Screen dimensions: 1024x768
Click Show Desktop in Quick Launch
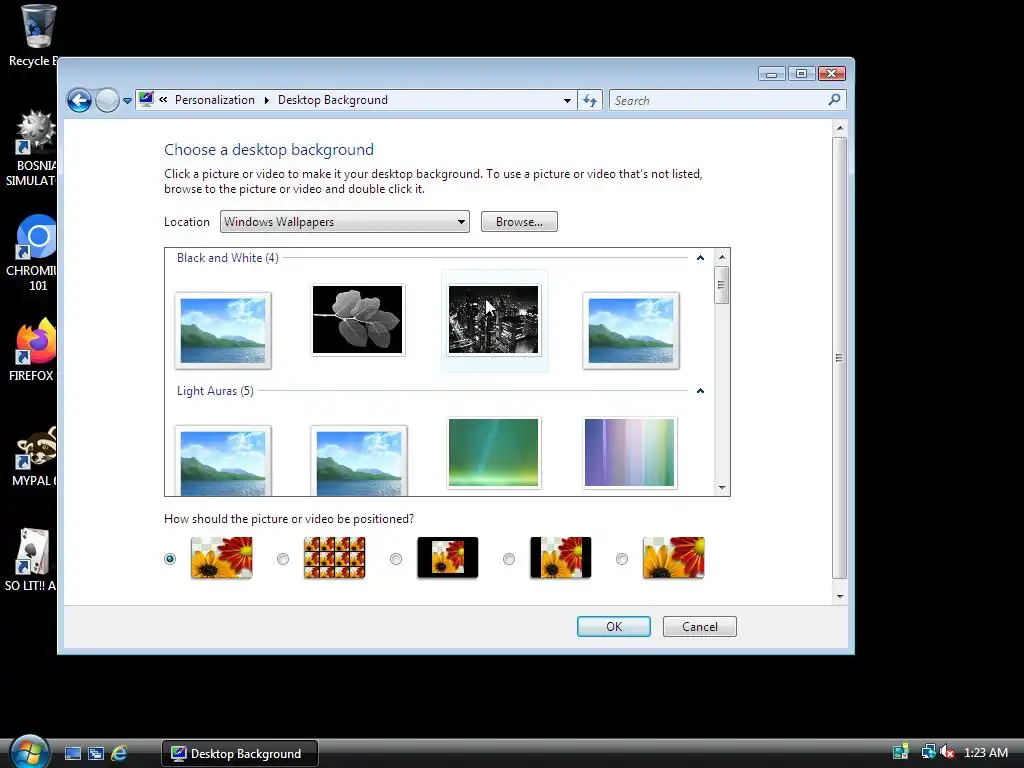[73, 754]
